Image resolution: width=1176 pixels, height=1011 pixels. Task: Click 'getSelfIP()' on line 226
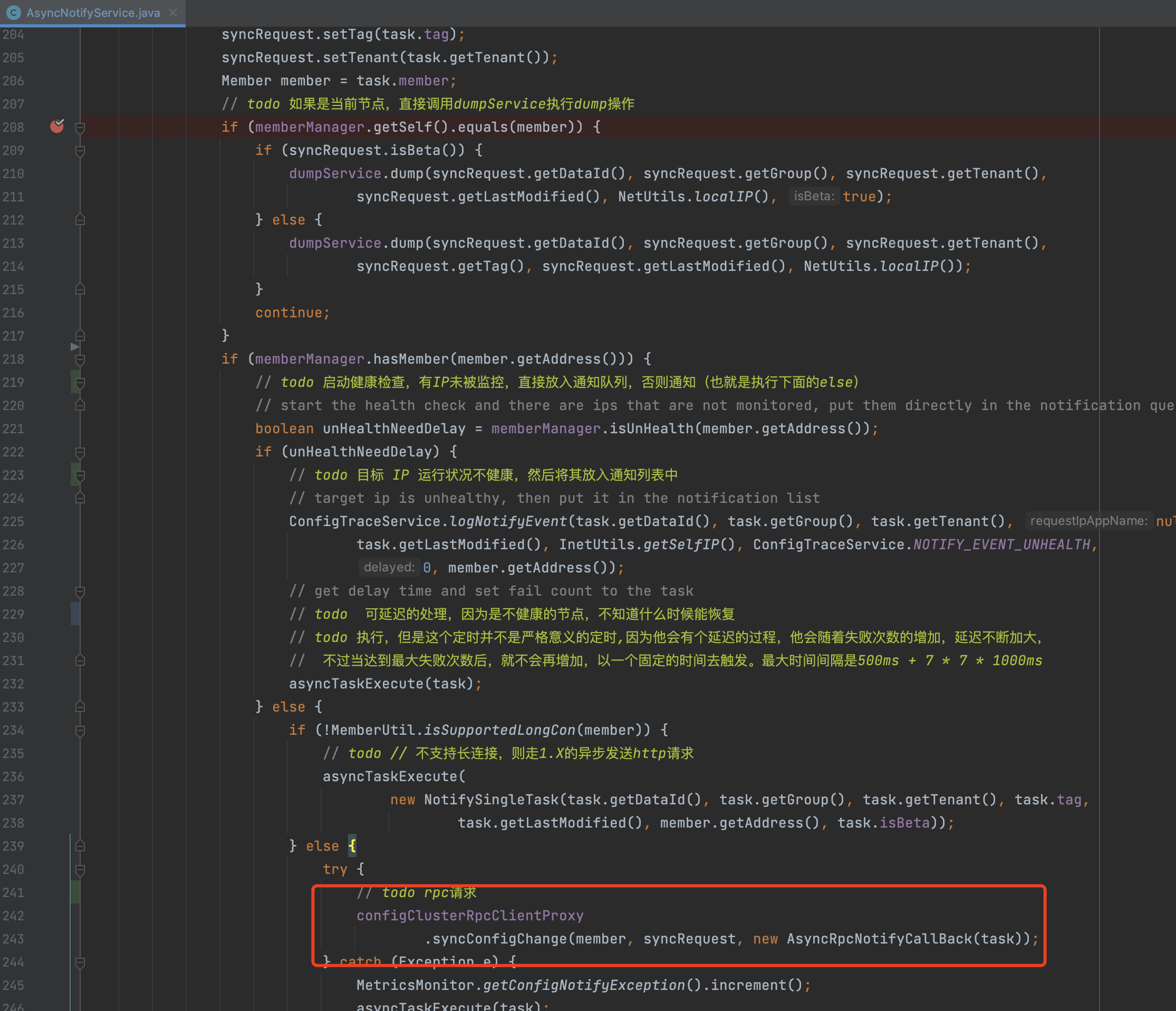[x=690, y=545]
